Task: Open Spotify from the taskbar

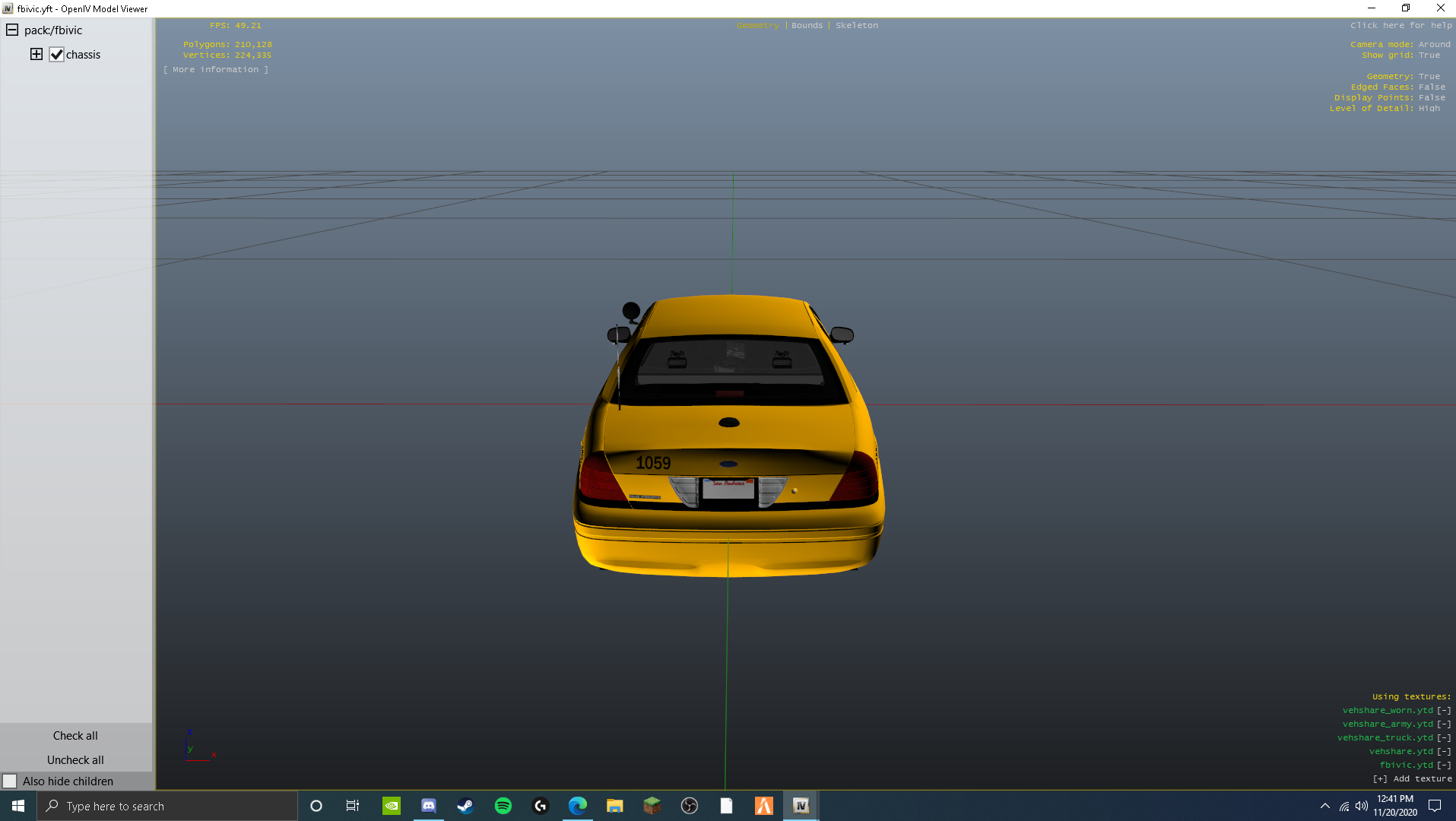Action: pyautogui.click(x=503, y=806)
